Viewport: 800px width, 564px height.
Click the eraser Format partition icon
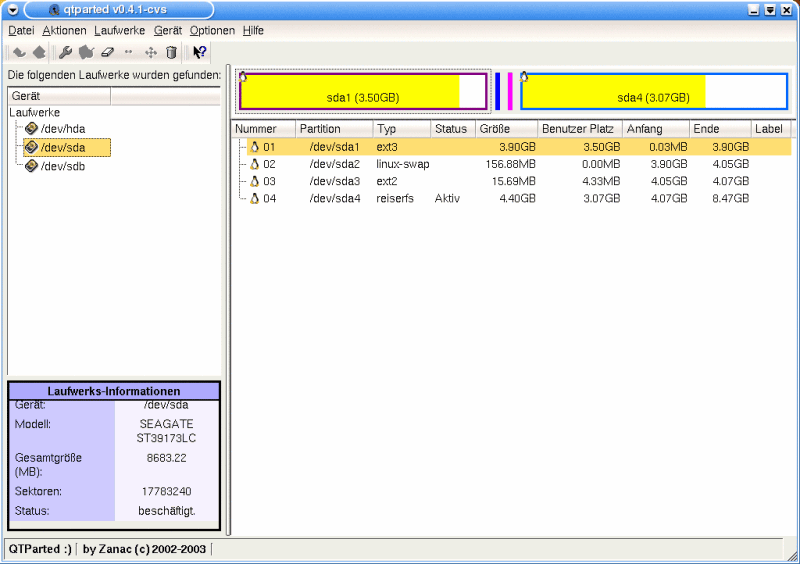(108, 52)
